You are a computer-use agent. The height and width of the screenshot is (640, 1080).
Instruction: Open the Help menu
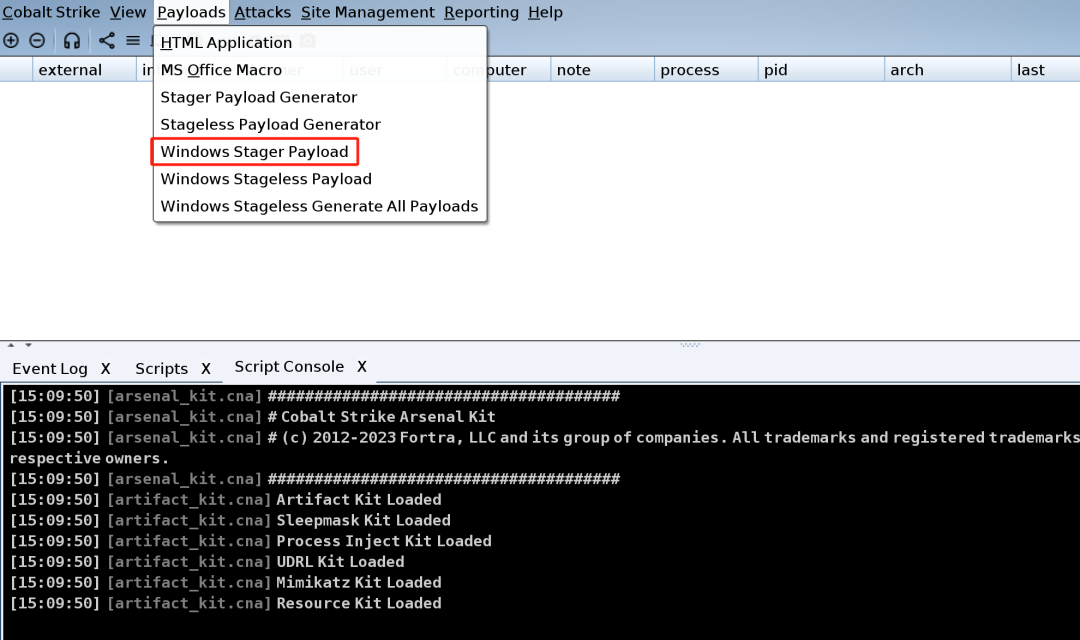point(546,12)
